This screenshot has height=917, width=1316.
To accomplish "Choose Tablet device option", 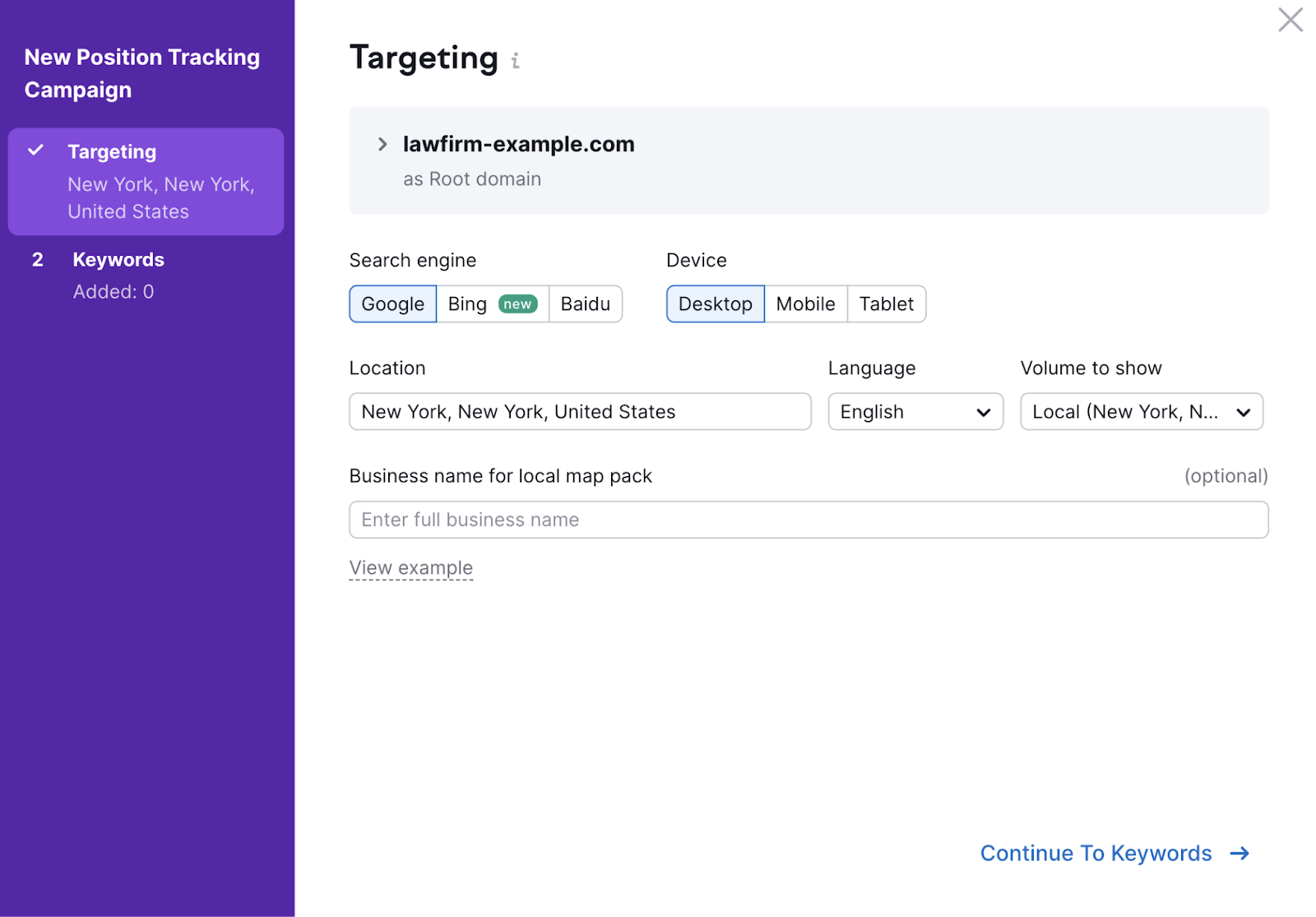I will (887, 304).
